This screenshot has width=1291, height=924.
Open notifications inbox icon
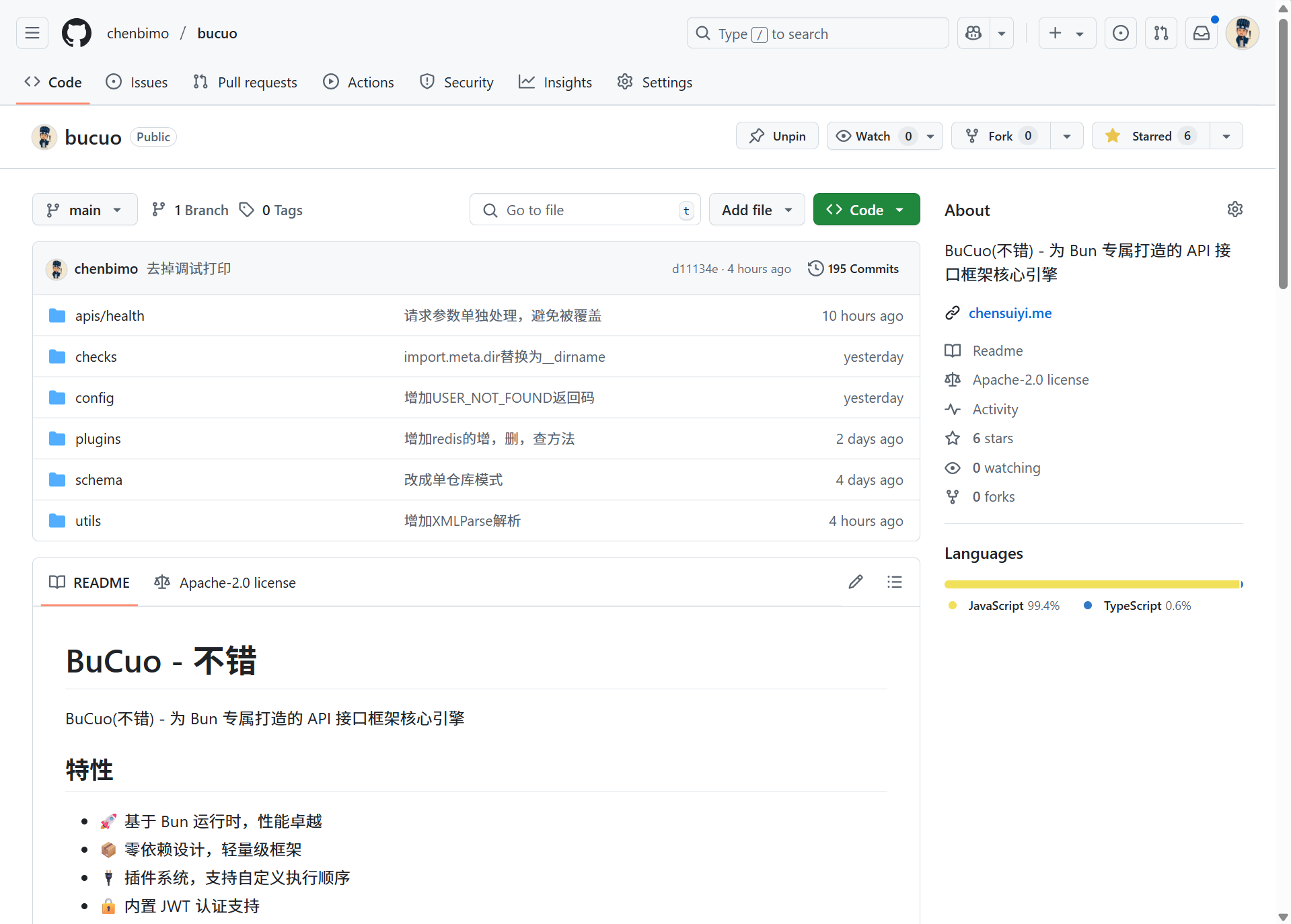[x=1202, y=33]
